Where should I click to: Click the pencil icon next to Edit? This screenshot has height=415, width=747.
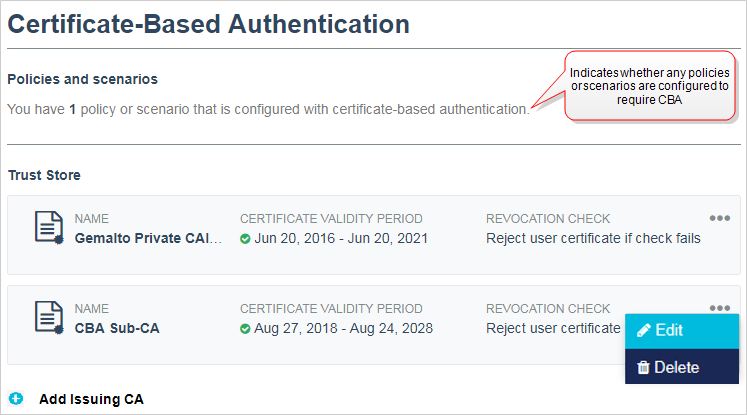643,331
